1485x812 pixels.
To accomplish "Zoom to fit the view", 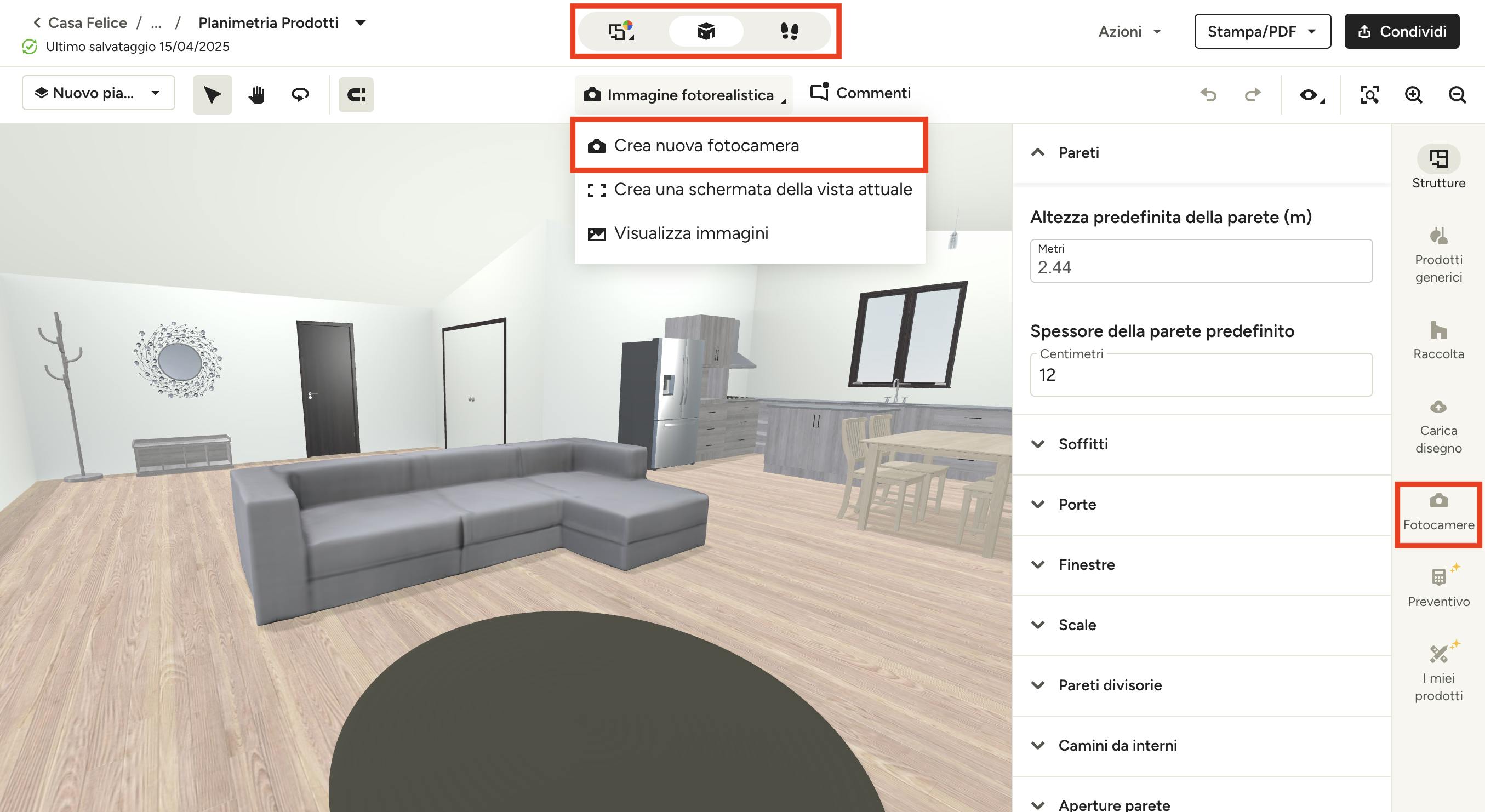I will (x=1369, y=94).
